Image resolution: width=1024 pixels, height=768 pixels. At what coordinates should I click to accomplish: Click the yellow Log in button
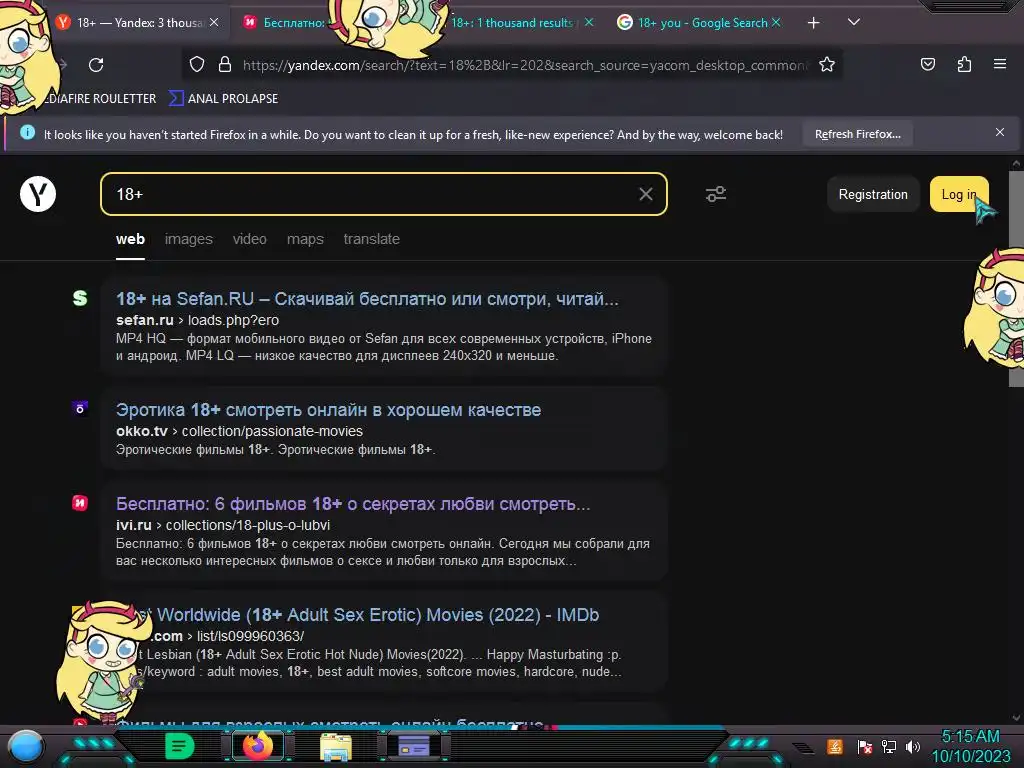[959, 194]
